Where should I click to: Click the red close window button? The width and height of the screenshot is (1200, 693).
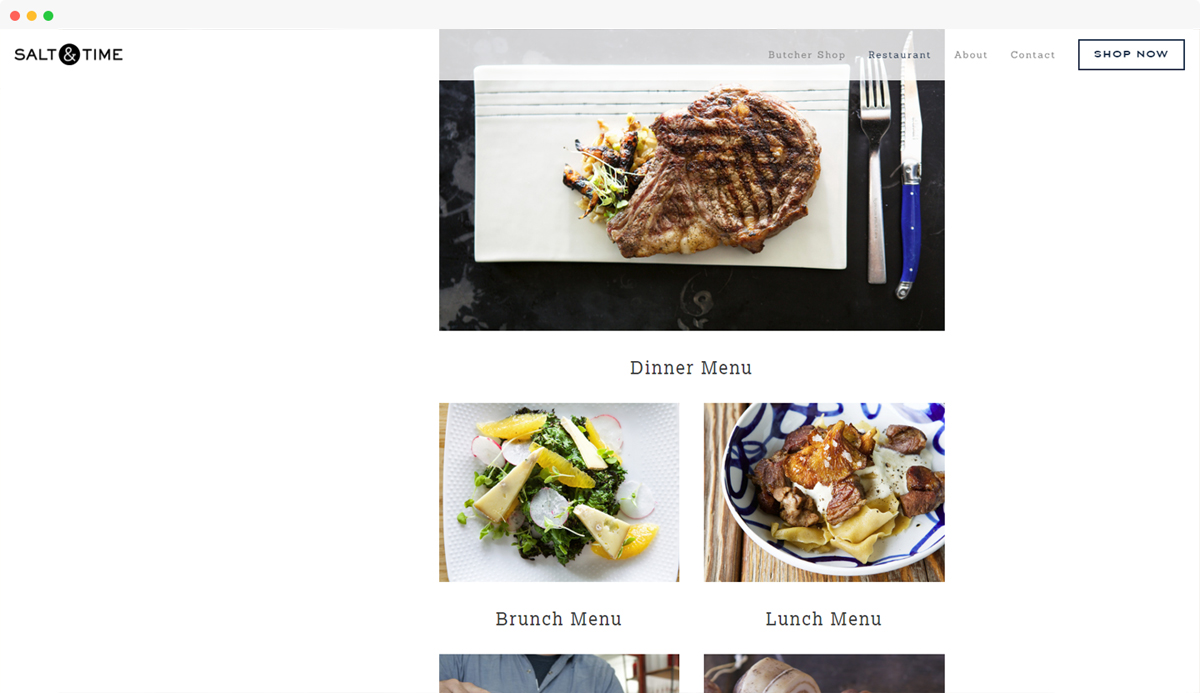point(15,16)
